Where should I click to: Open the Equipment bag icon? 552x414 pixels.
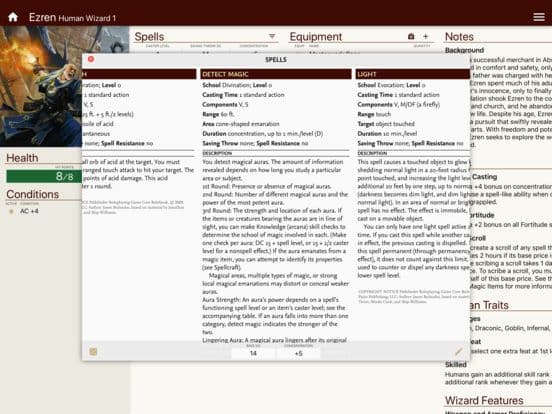click(x=411, y=36)
